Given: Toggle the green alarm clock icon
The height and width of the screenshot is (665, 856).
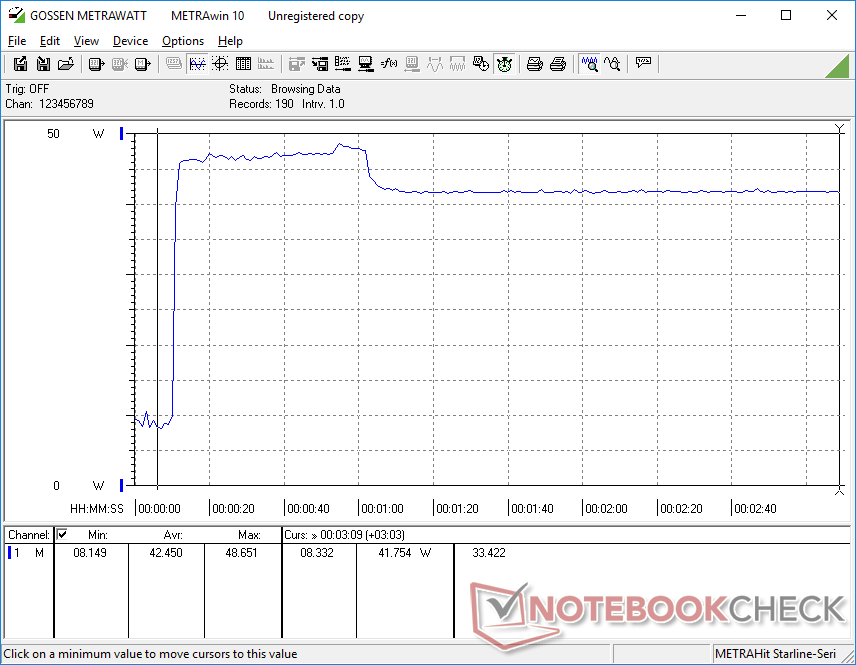Looking at the screenshot, I should click(504, 64).
